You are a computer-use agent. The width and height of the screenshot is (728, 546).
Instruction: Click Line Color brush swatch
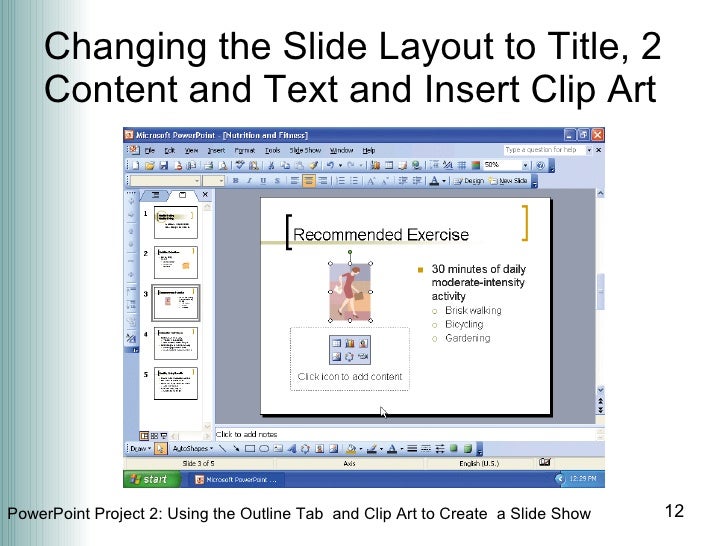(371, 448)
